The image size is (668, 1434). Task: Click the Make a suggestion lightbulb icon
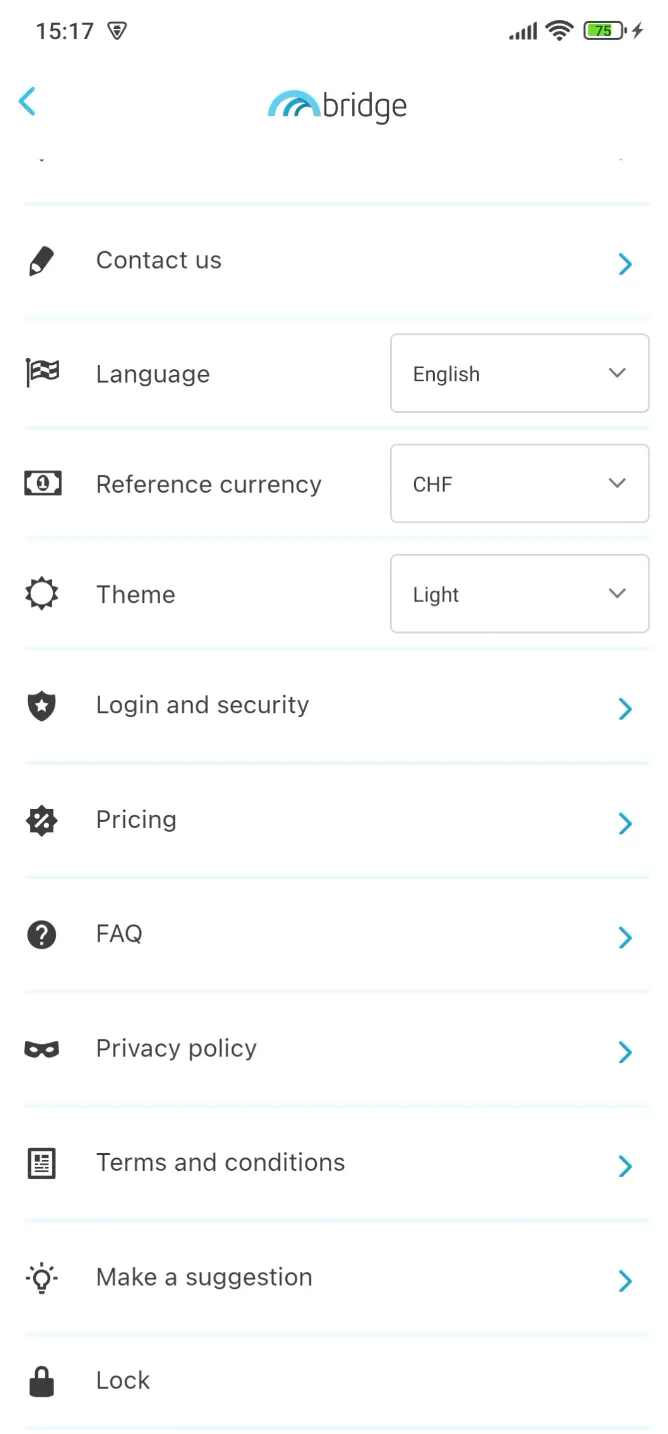(41, 1277)
